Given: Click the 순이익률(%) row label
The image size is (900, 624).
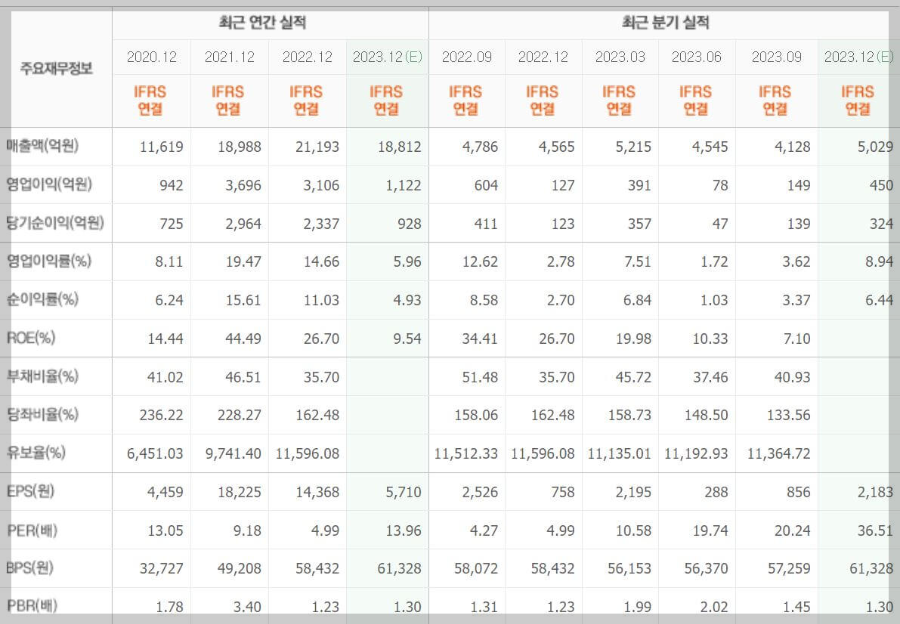Looking at the screenshot, I should click(x=42, y=299).
